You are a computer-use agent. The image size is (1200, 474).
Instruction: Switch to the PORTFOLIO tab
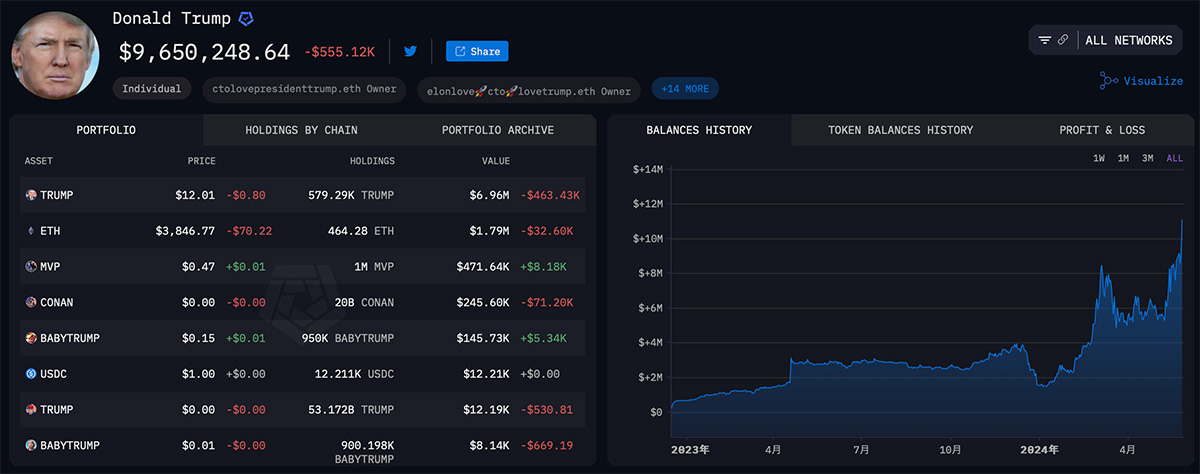[106, 130]
